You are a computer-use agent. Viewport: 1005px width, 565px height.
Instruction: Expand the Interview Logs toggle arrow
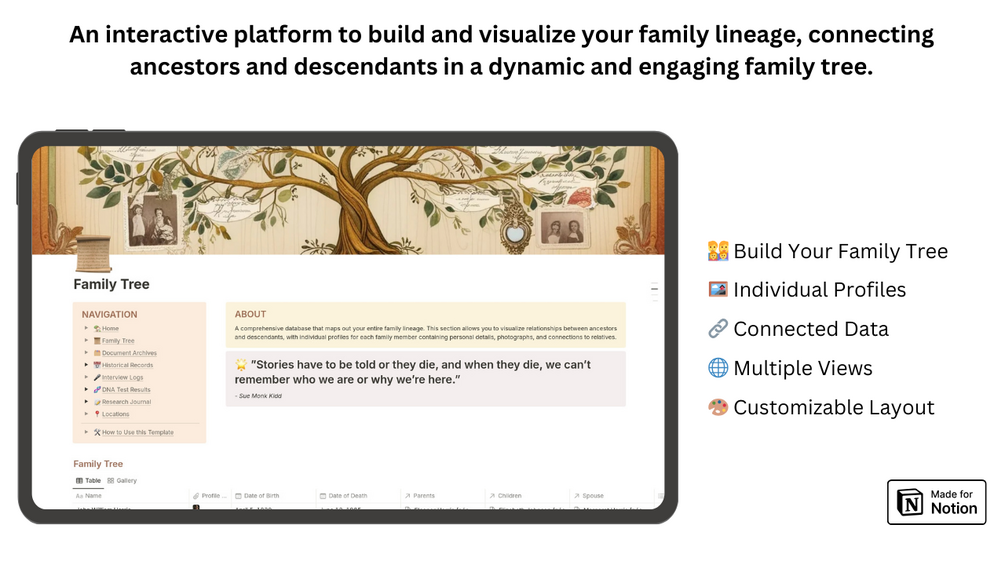(x=87, y=377)
